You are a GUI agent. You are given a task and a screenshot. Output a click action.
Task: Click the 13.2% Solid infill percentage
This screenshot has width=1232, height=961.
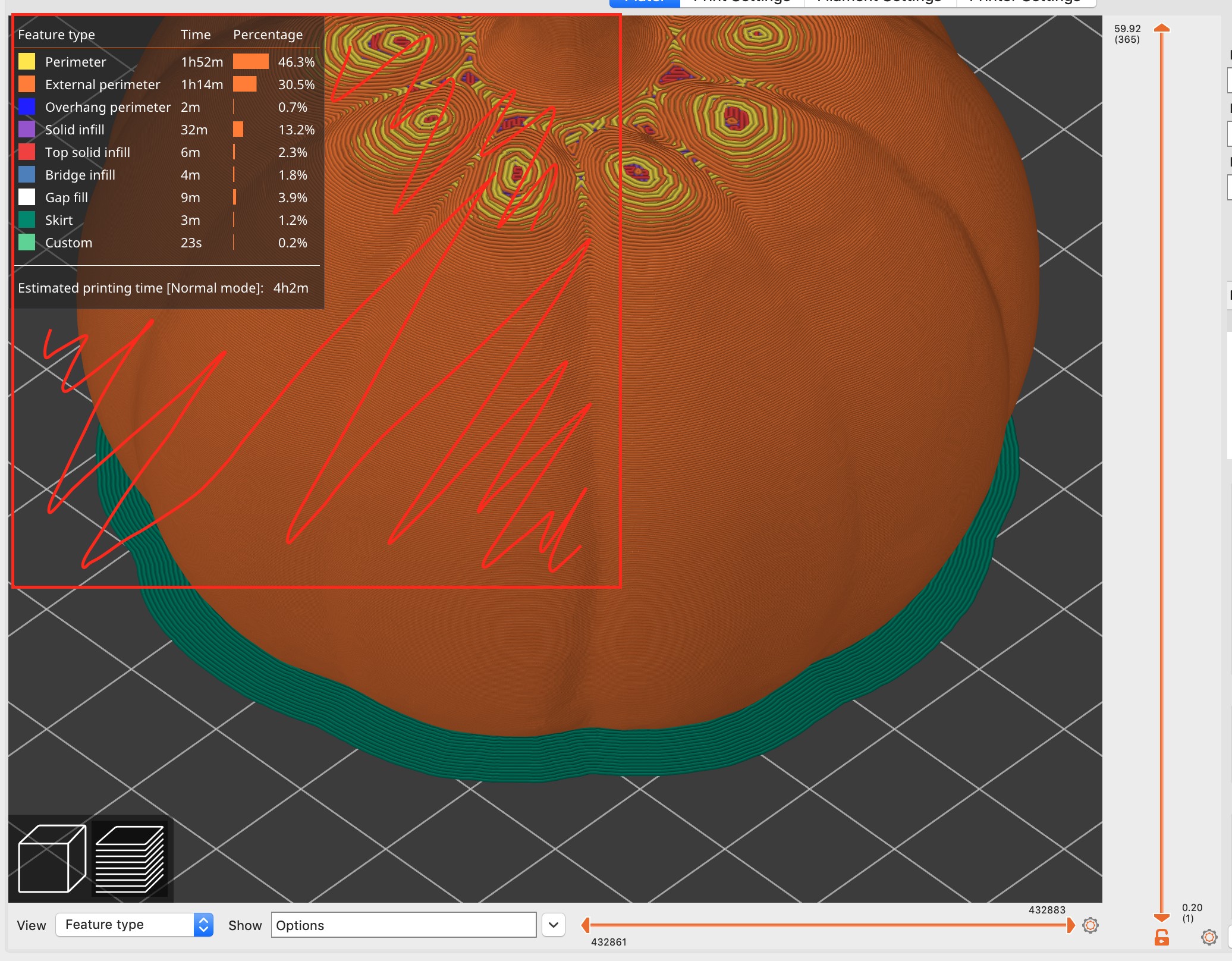point(296,130)
